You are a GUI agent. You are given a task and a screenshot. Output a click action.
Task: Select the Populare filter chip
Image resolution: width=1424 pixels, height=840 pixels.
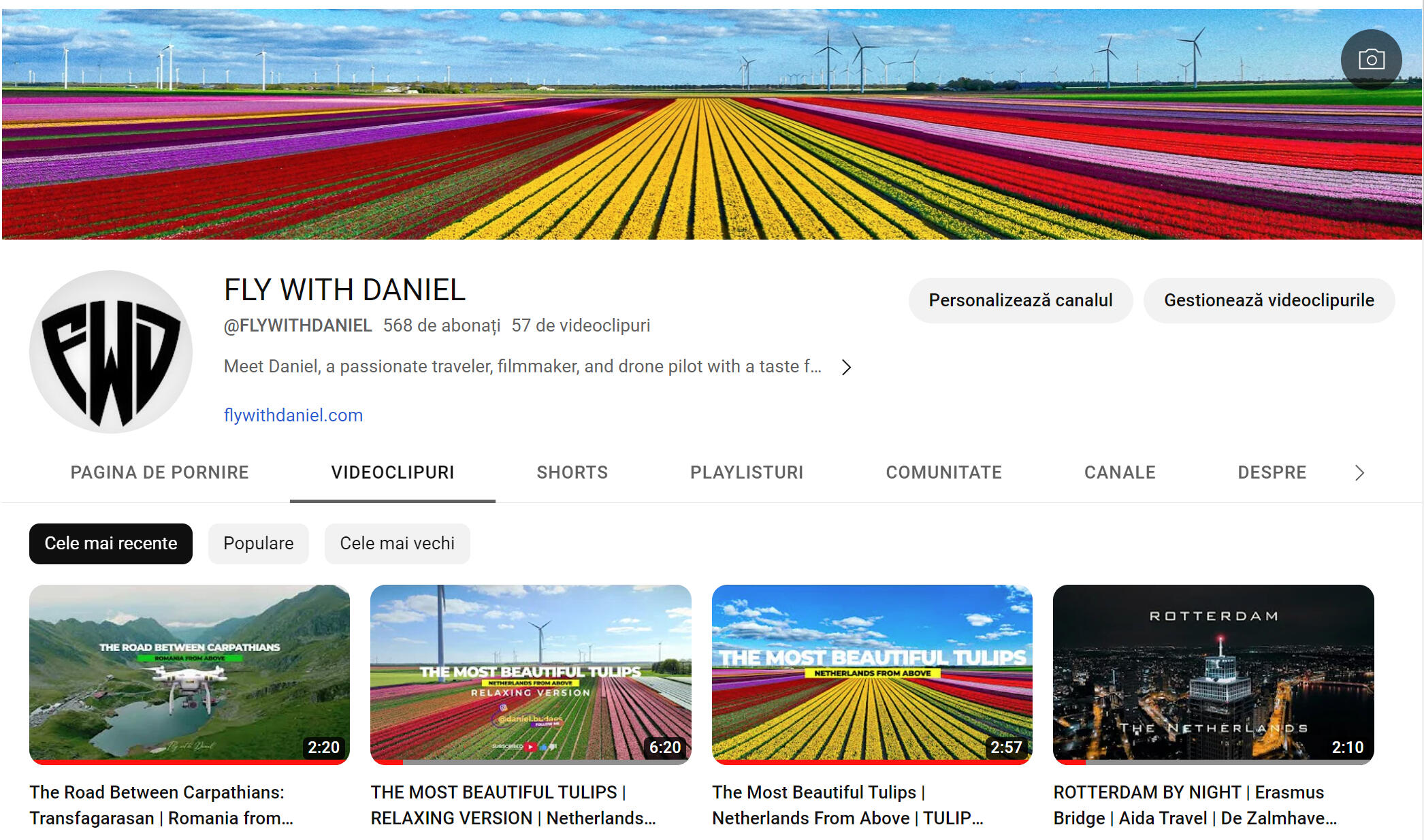point(258,543)
